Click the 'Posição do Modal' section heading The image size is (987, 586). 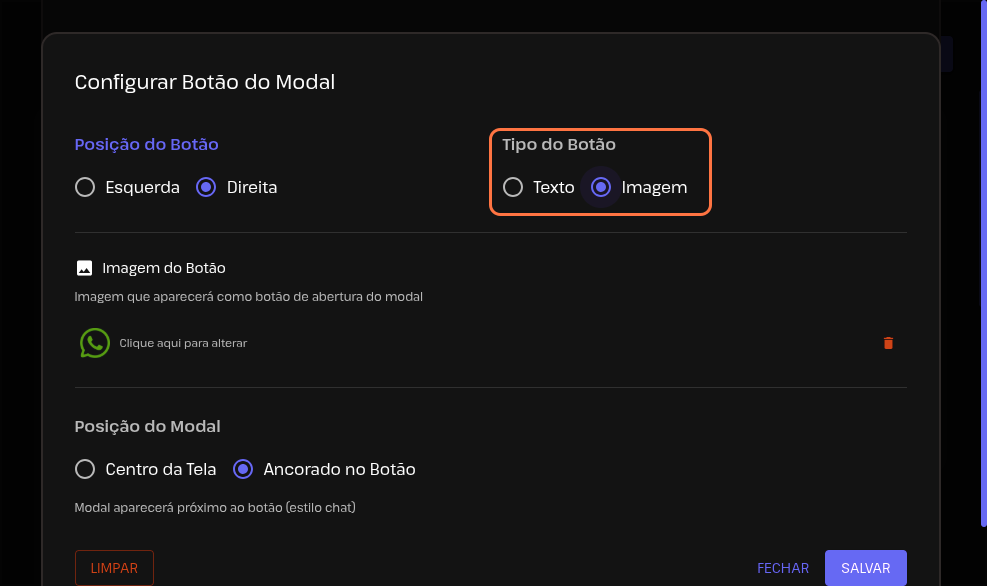(x=147, y=426)
